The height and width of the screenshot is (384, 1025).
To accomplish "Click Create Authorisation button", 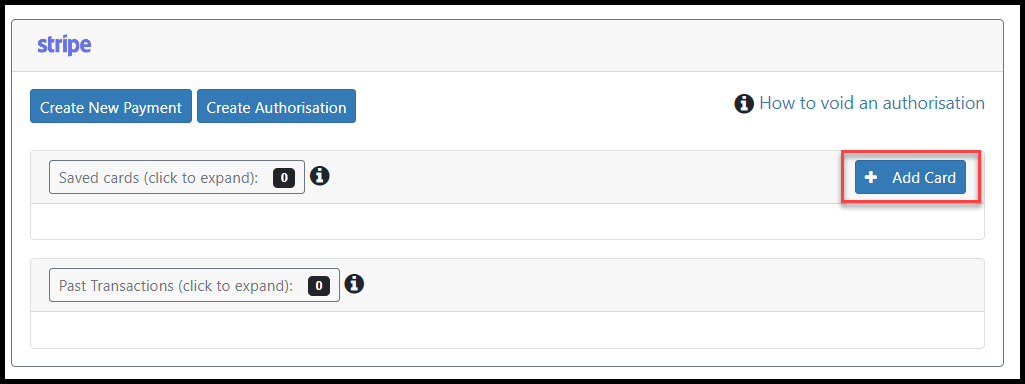I will click(277, 106).
